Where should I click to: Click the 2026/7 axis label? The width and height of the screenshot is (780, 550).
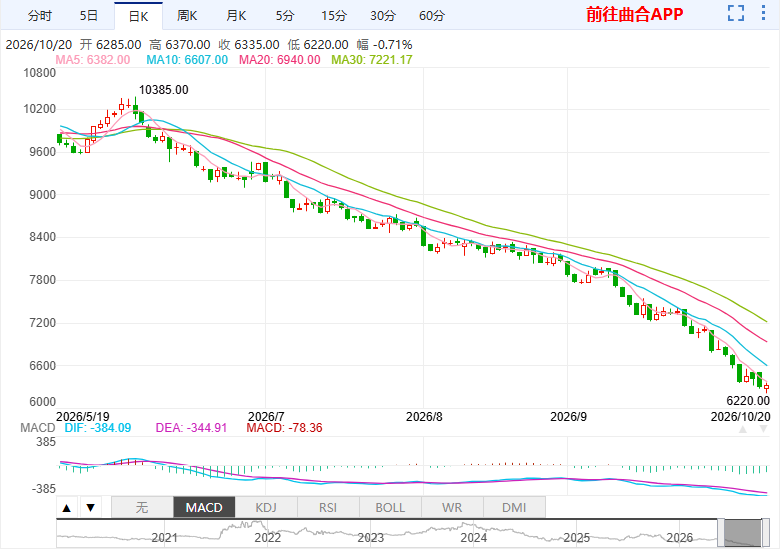266,417
